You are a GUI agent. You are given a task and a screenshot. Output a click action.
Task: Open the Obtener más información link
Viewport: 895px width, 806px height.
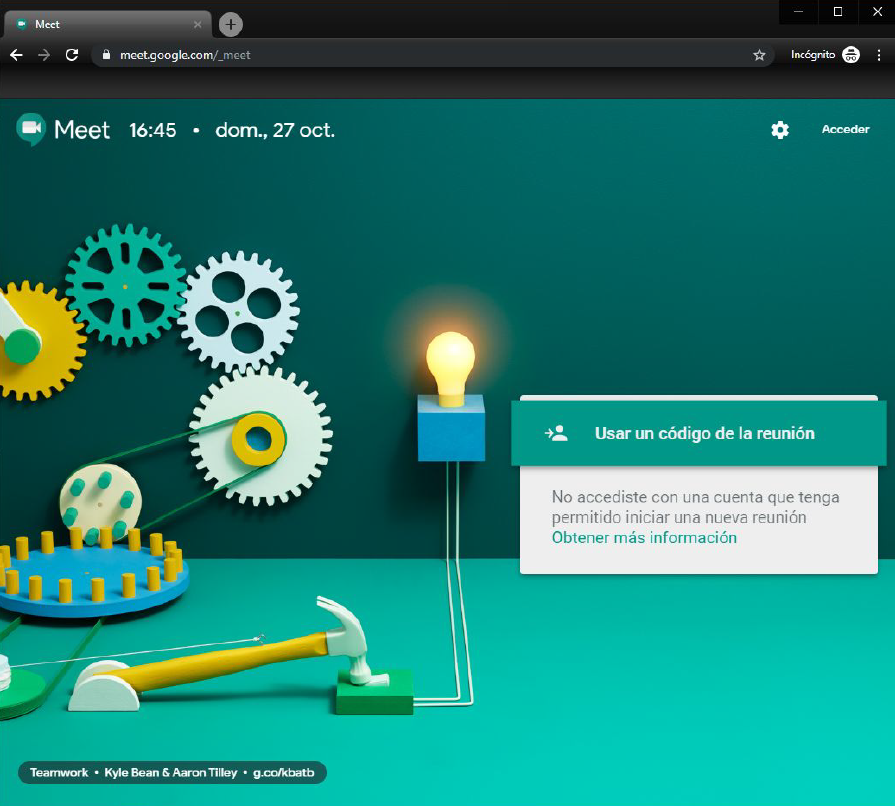click(x=644, y=538)
